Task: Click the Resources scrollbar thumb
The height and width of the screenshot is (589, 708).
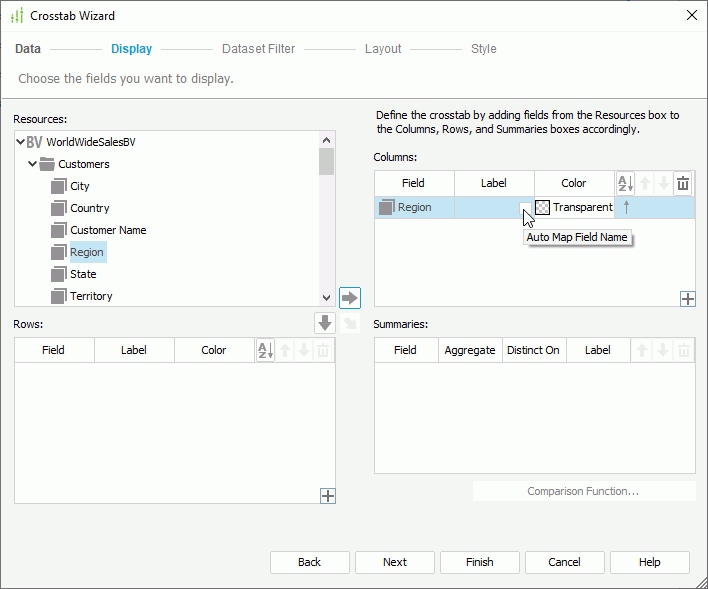Action: point(326,161)
